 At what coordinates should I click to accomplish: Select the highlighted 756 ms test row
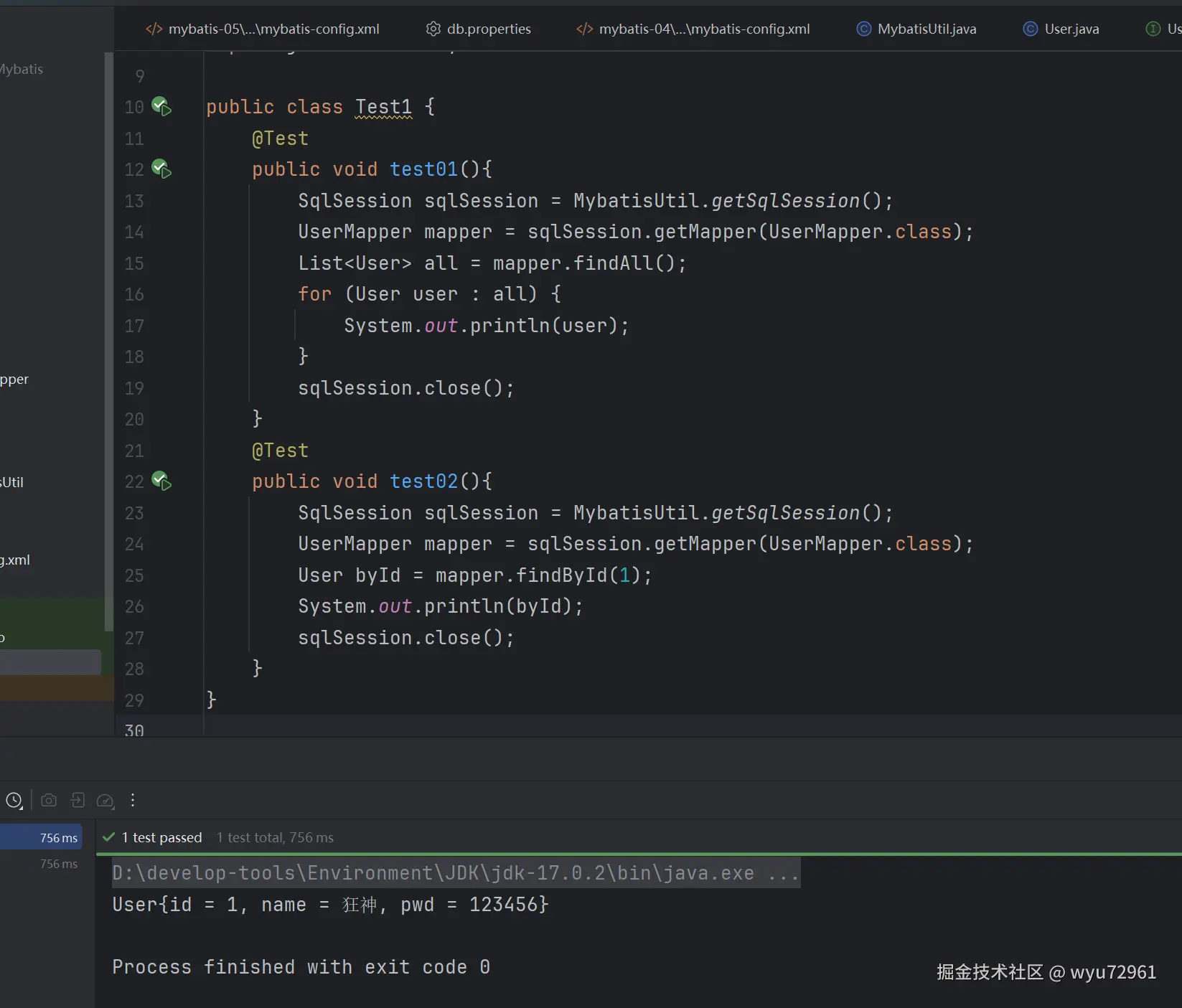41,837
